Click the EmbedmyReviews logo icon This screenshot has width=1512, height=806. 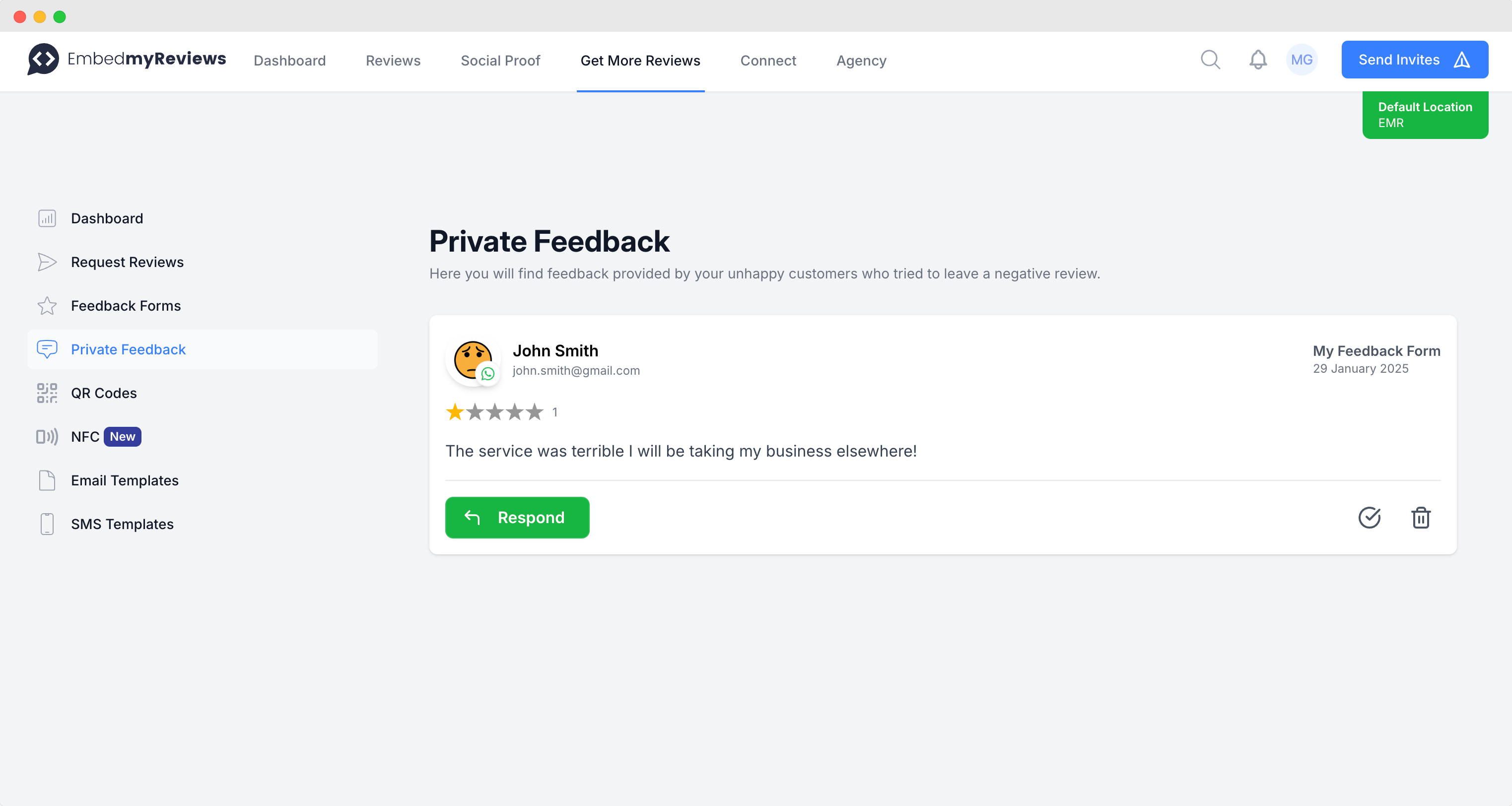point(43,59)
